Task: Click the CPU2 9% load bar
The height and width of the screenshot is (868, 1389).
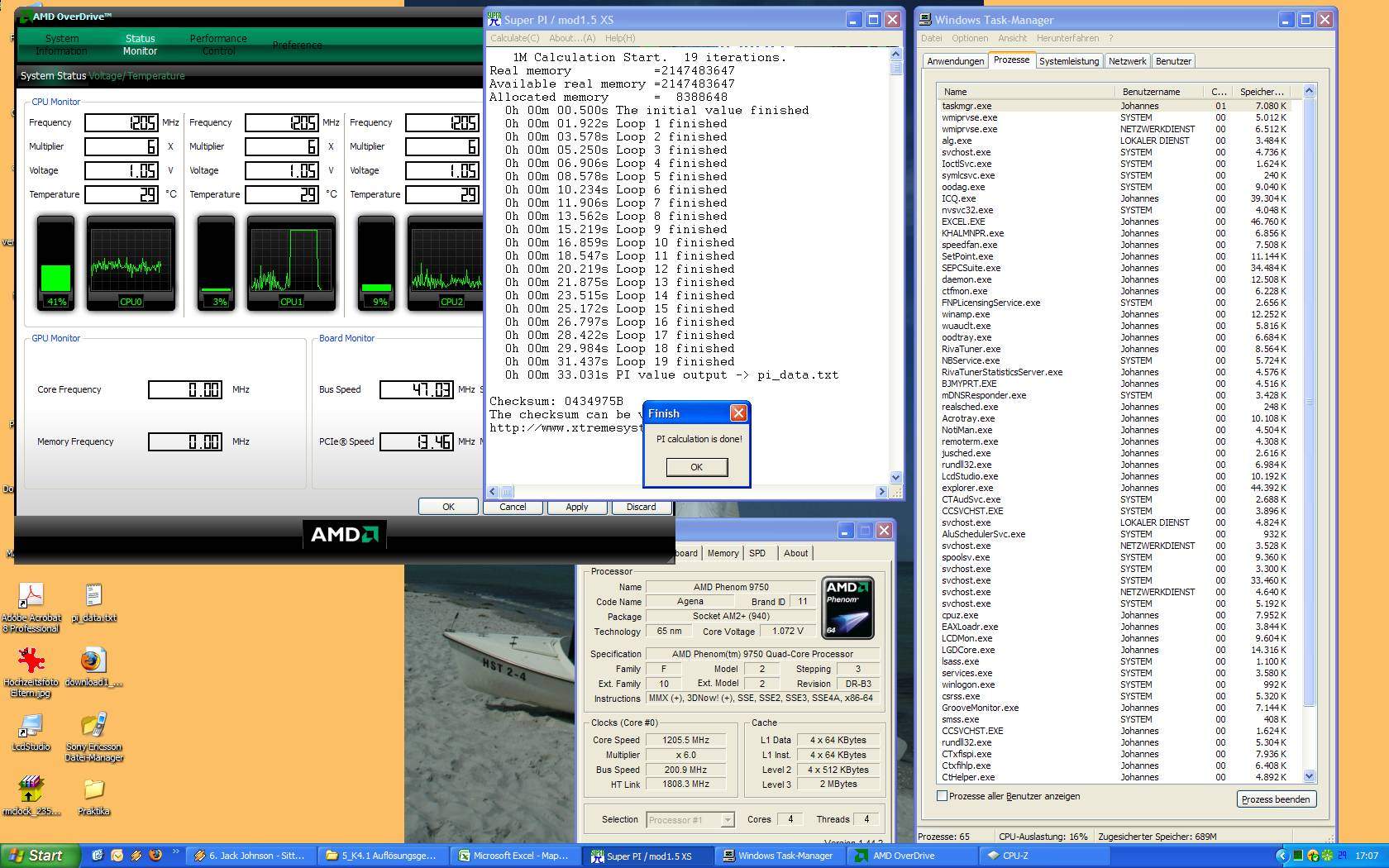Action: [376, 263]
